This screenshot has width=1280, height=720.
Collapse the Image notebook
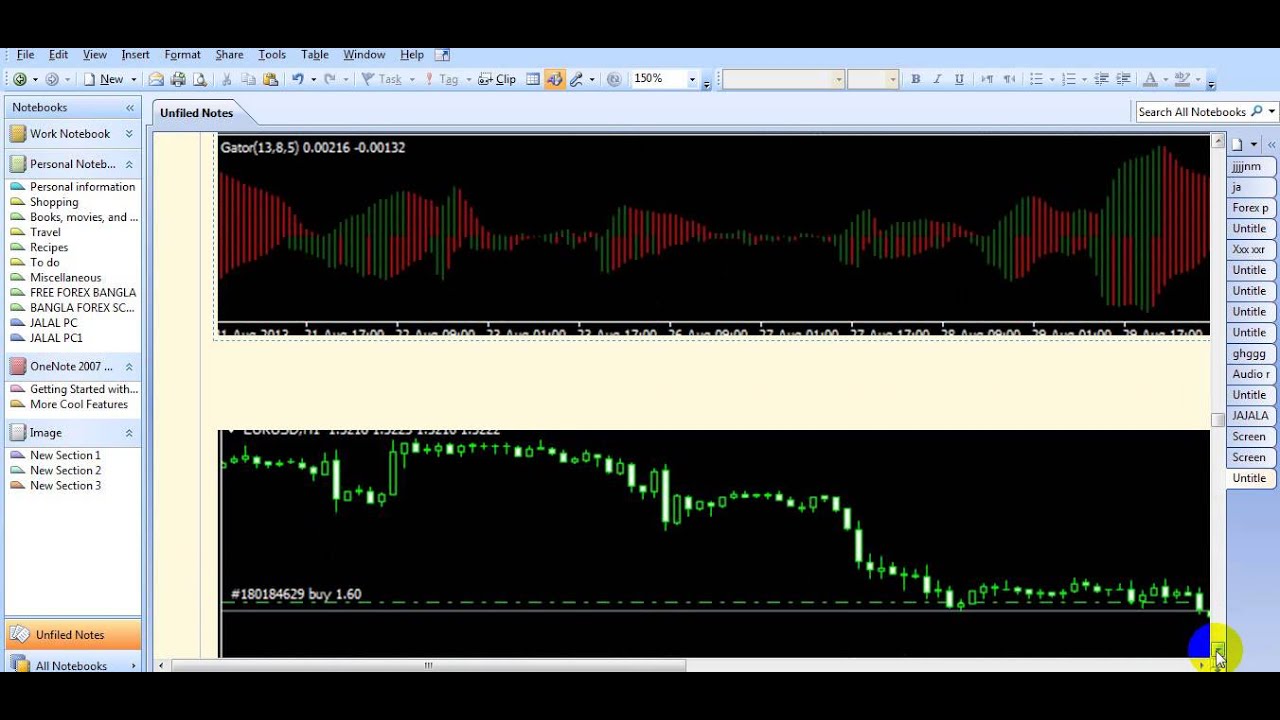click(x=129, y=433)
